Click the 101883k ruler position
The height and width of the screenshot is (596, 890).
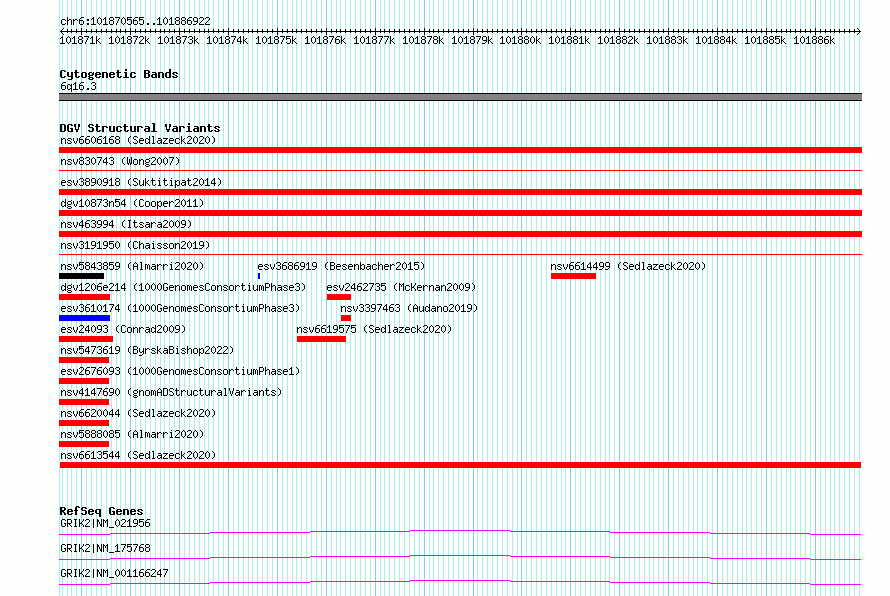point(667,40)
